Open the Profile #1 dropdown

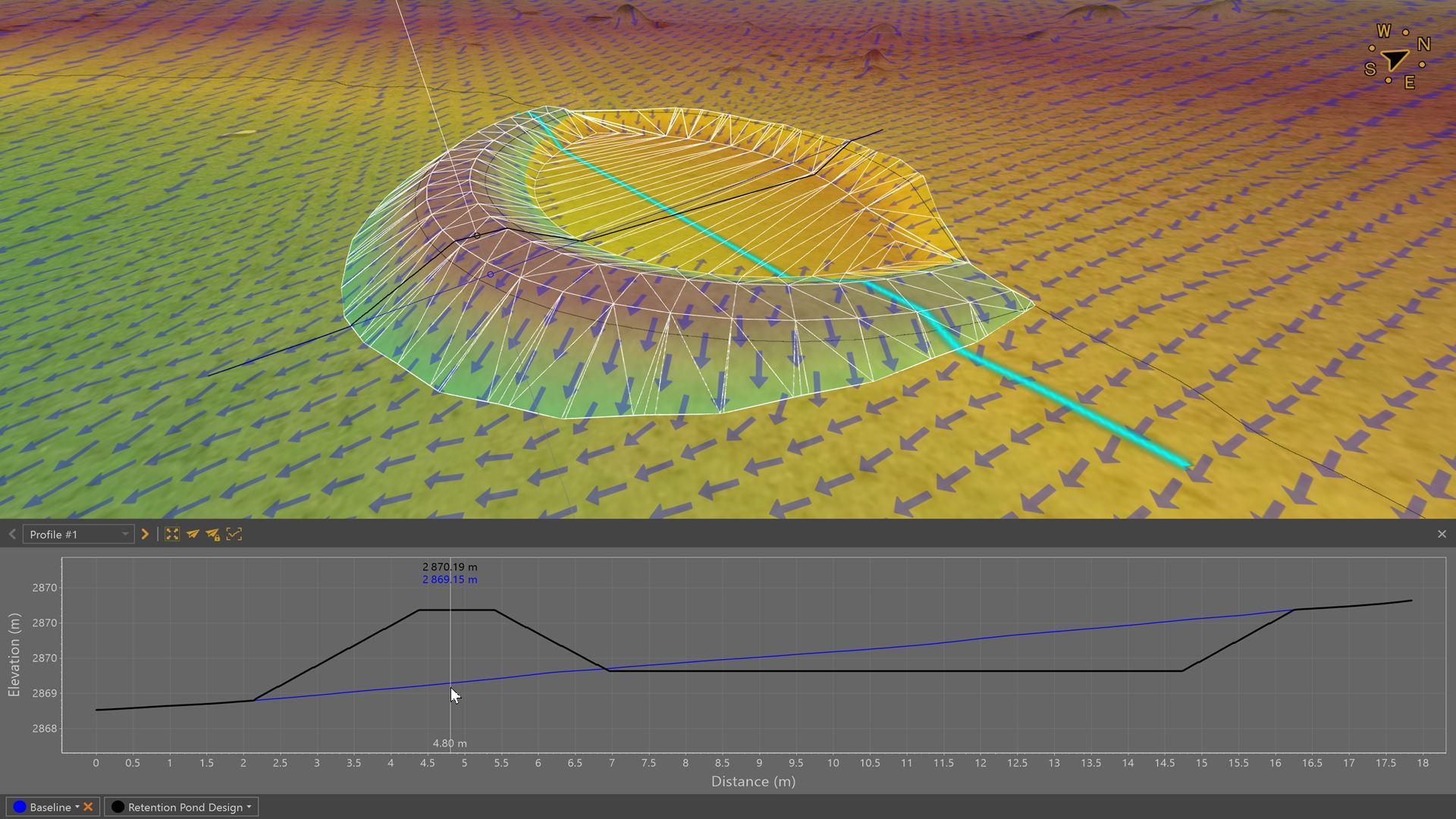(78, 535)
